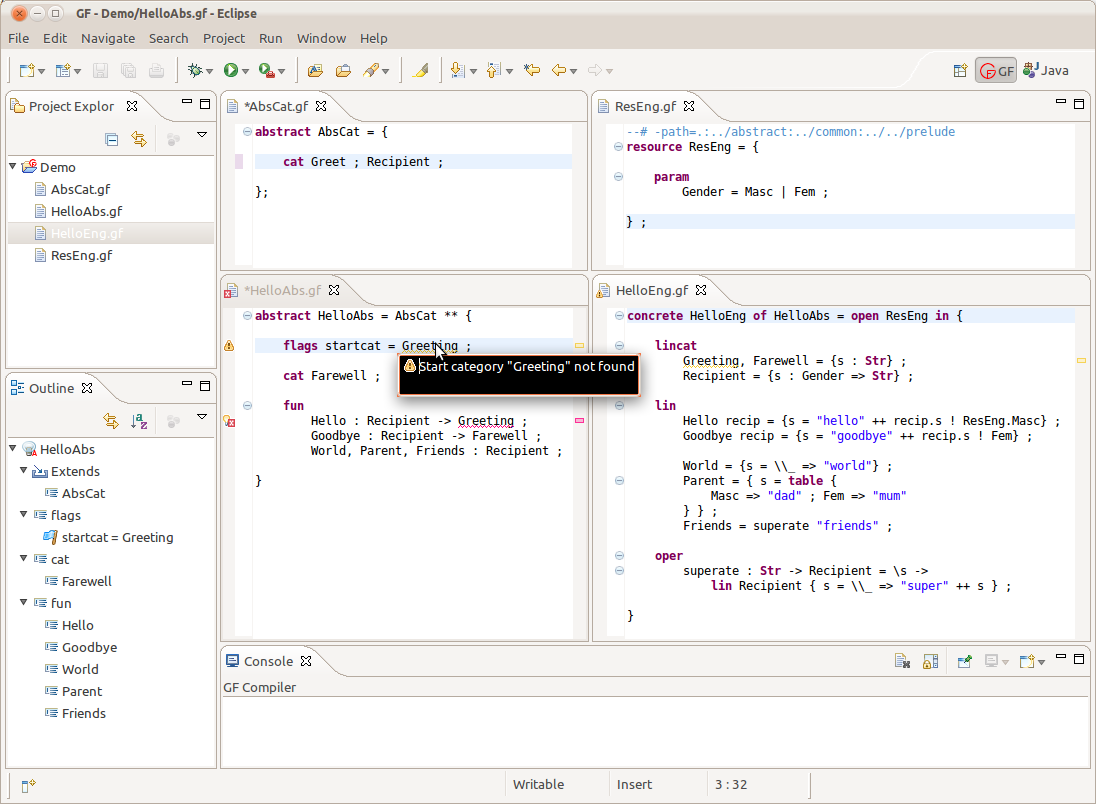Fold the param block in ResEng.gf
The width and height of the screenshot is (1096, 804).
619,177
